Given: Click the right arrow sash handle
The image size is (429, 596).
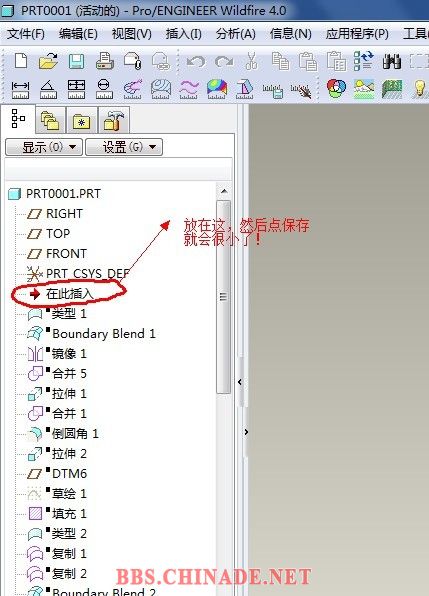Looking at the screenshot, I should [x=246, y=432].
